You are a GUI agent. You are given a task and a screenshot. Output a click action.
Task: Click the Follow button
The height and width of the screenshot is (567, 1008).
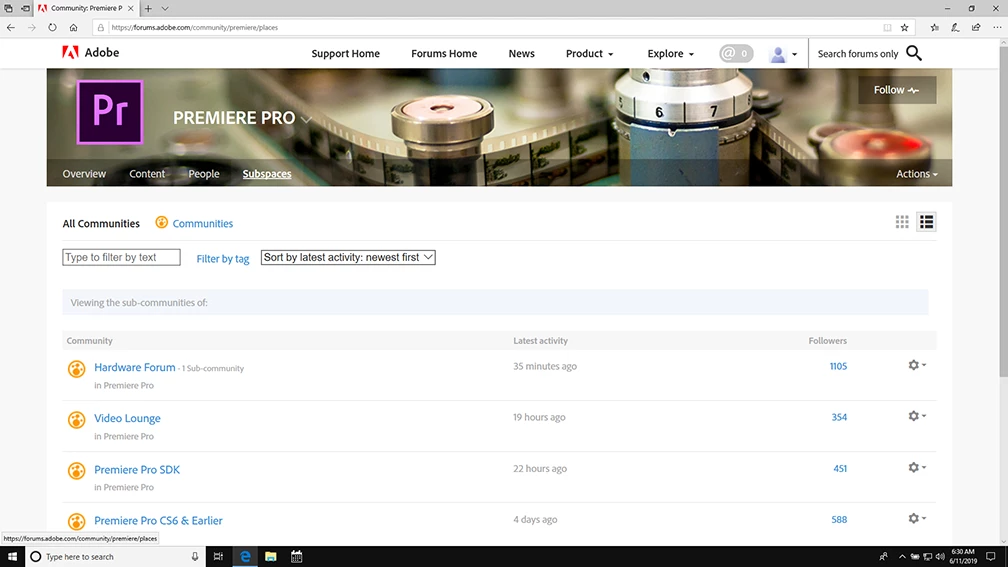click(x=897, y=90)
